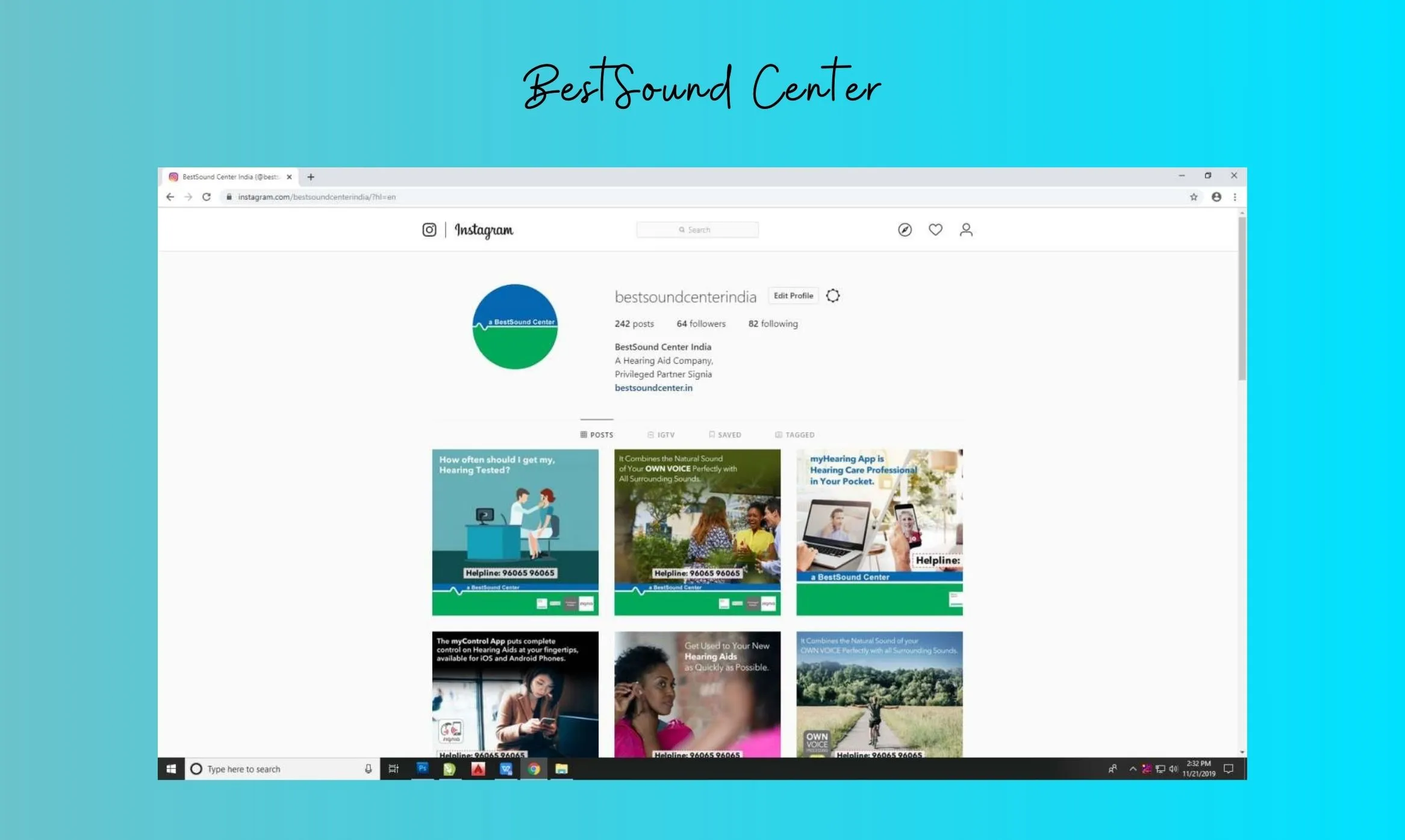
Task: Click Instagram camera logo icon
Action: pyautogui.click(x=429, y=229)
